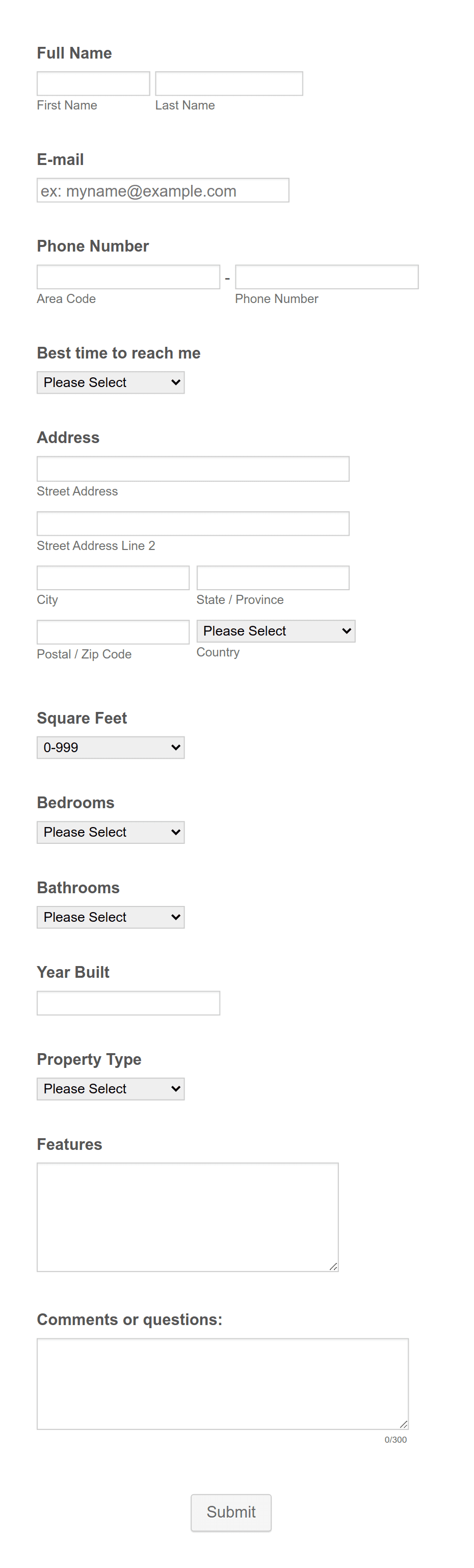Open the Square Feet 0-999 dropdown
Image resolution: width=474 pixels, height=1568 pixels.
click(111, 748)
